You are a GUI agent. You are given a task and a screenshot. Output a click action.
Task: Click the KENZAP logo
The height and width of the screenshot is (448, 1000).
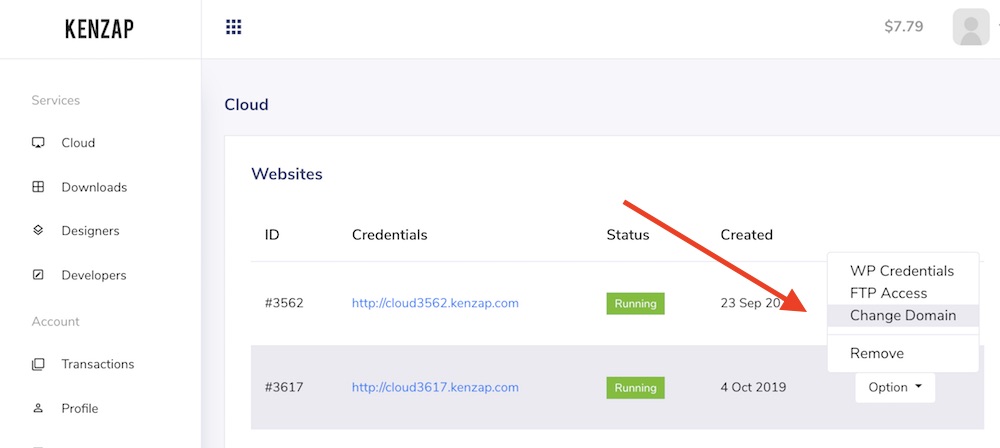click(x=99, y=29)
